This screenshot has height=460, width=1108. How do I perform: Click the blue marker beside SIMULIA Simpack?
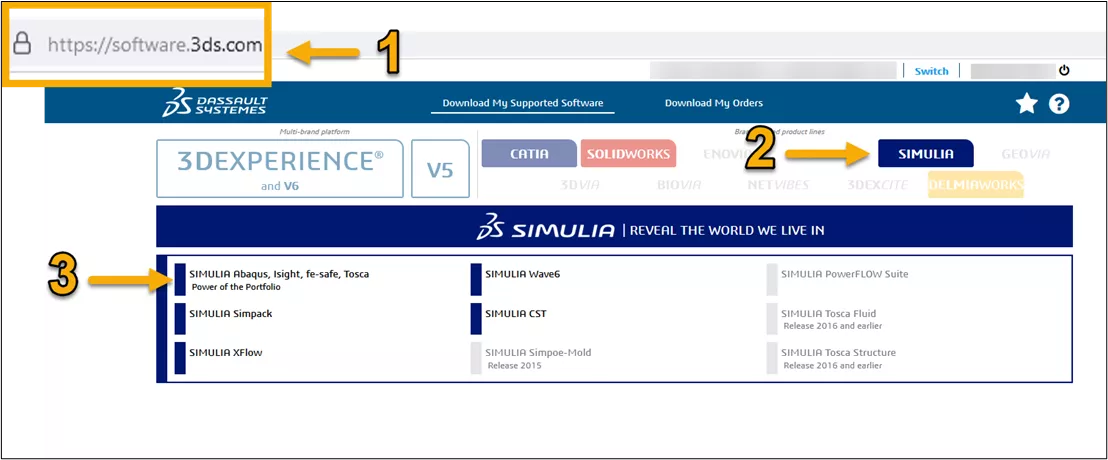[x=179, y=319]
